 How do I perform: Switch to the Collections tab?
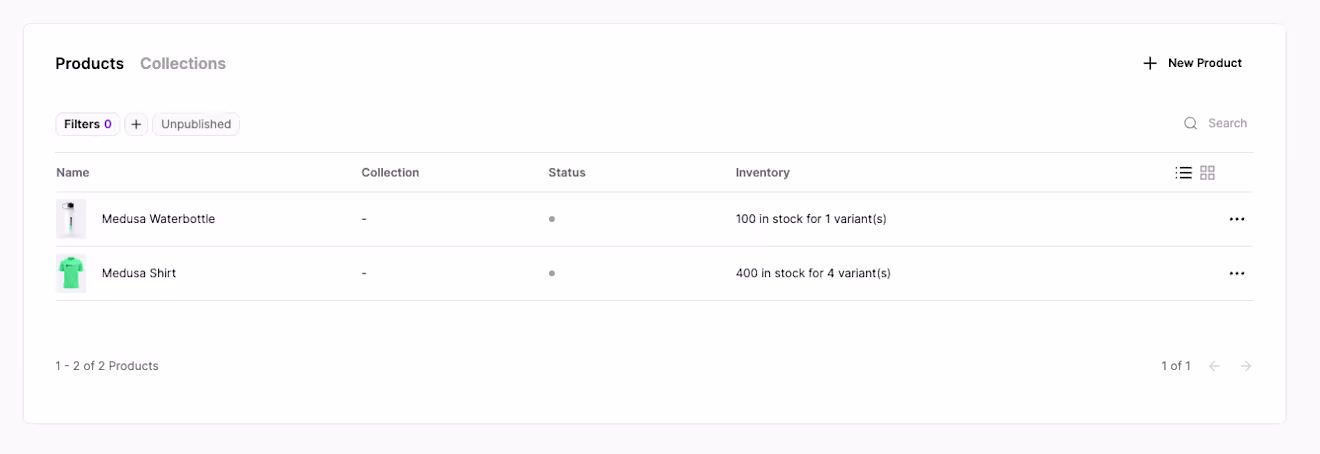[x=183, y=63]
